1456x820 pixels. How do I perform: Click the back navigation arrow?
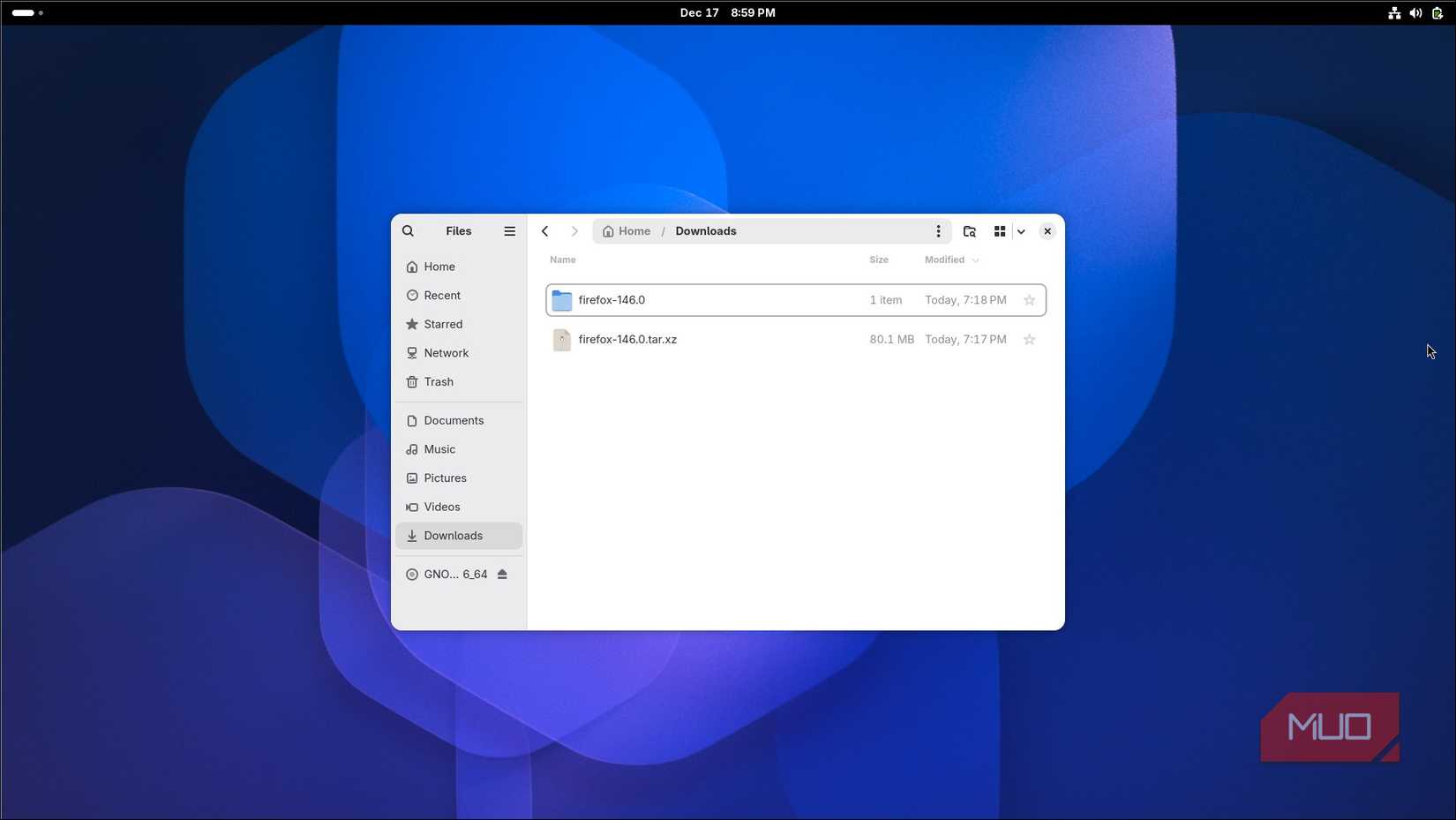544,230
